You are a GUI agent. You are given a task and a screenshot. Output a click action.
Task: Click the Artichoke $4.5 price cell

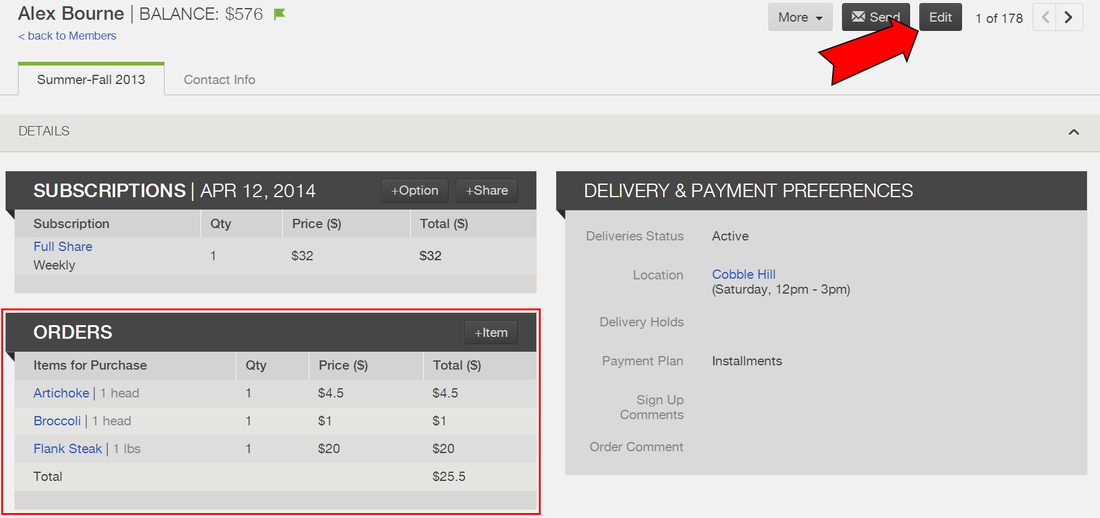coord(330,393)
